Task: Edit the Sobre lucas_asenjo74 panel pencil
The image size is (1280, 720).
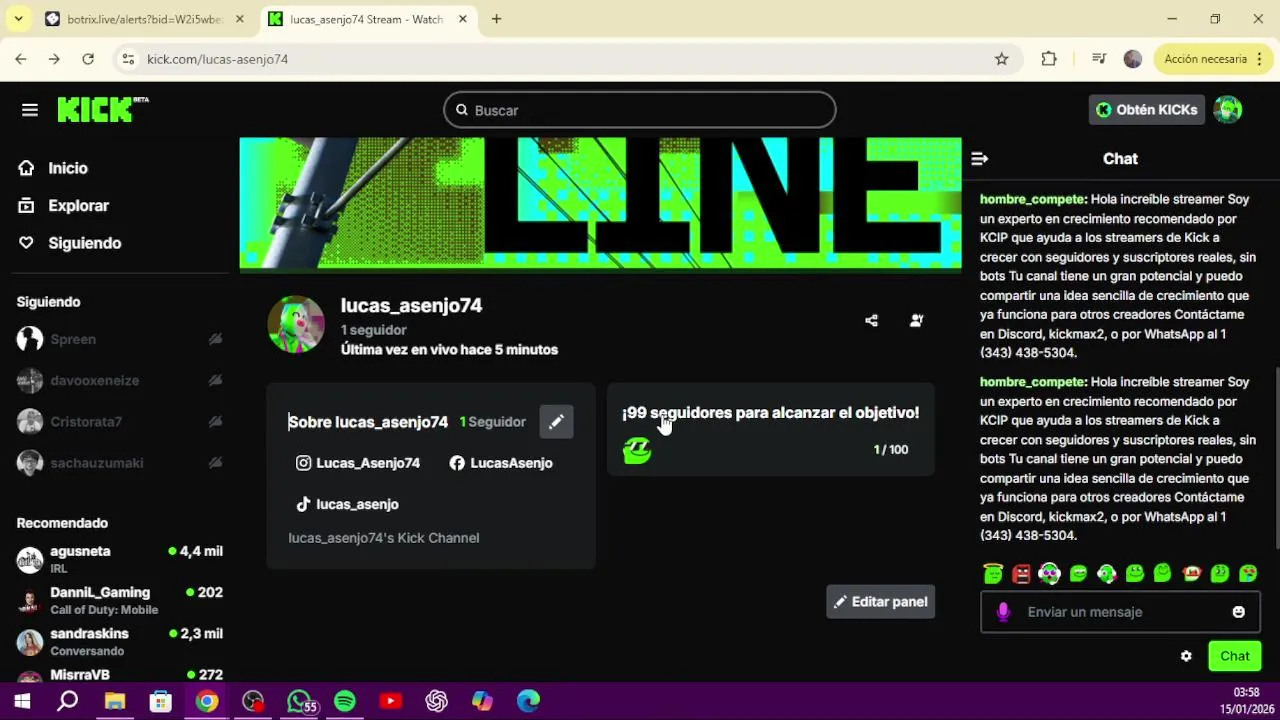Action: point(556,422)
